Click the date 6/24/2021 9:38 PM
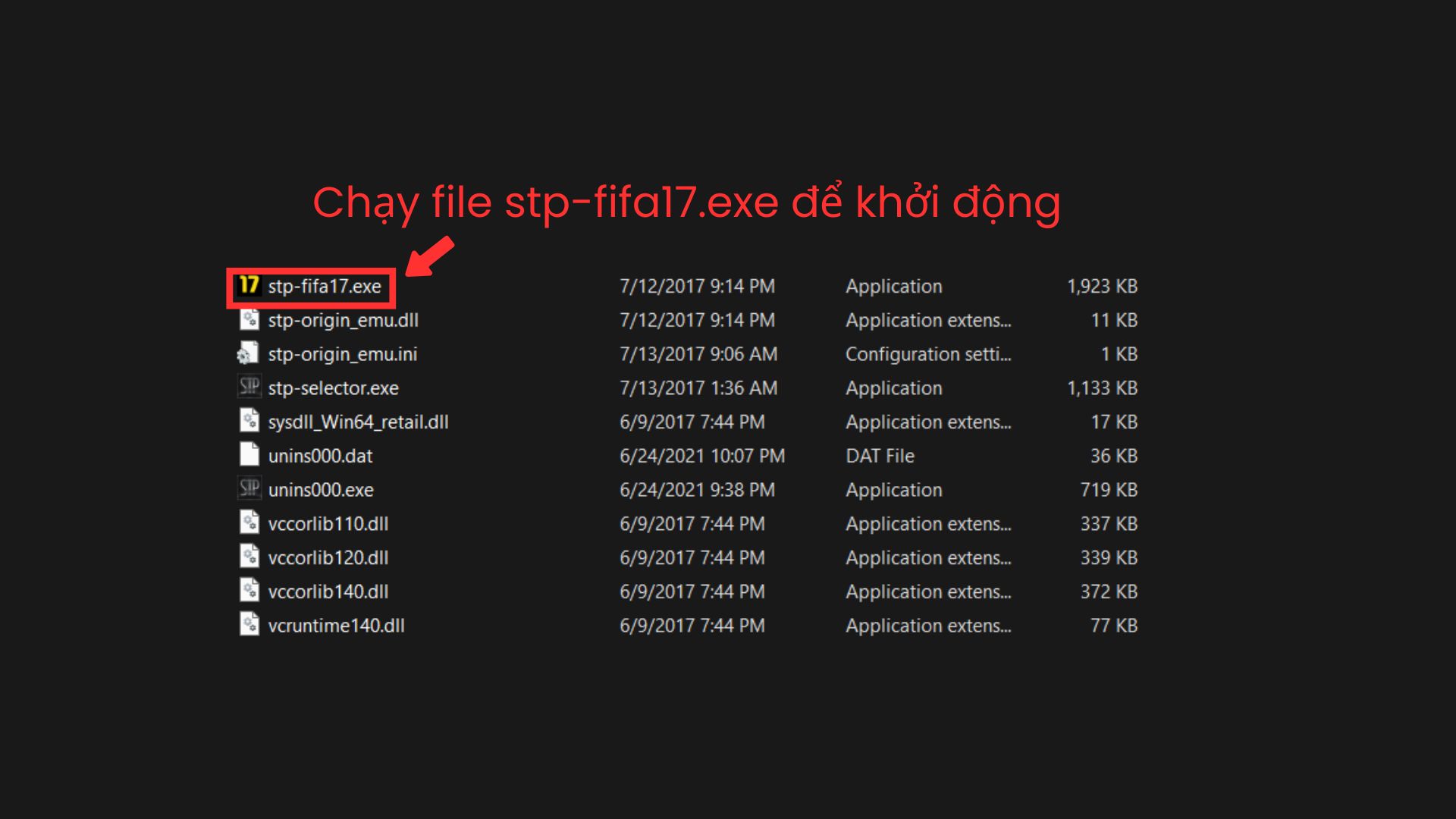The width and height of the screenshot is (1456, 819). click(x=698, y=490)
